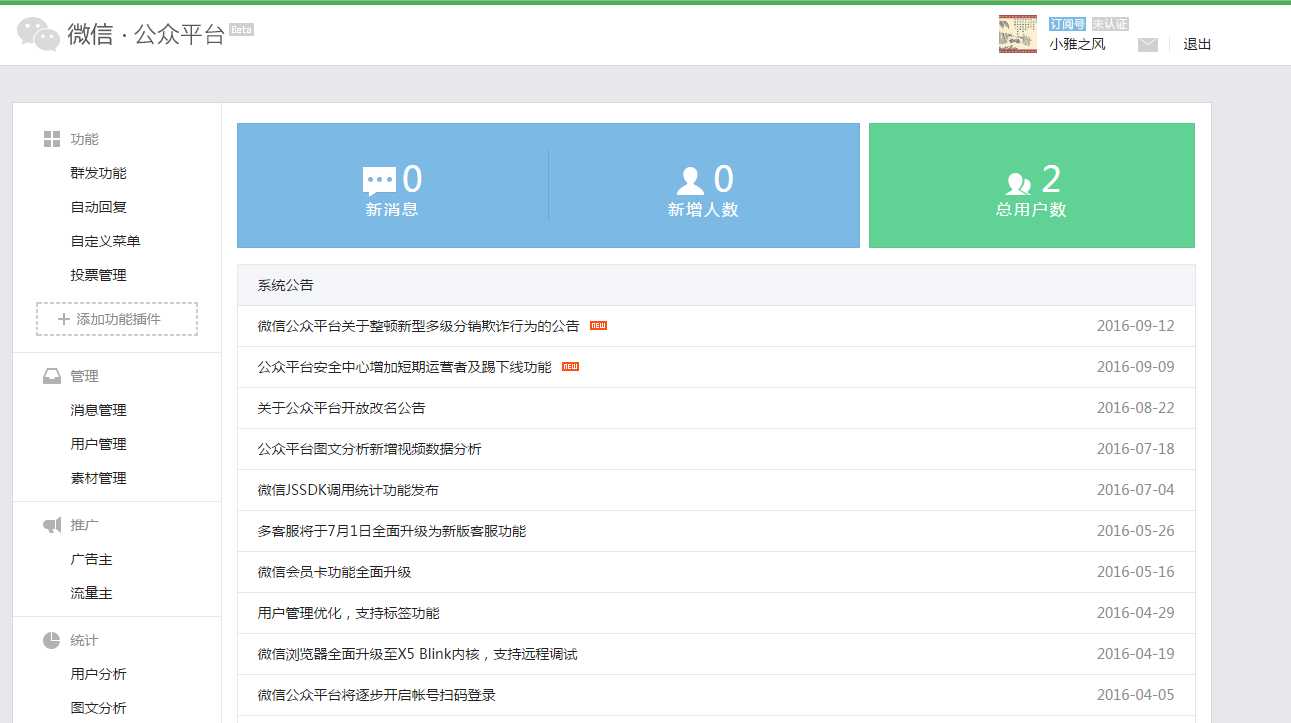Open 微信JSSDK调用统计功能发布 announcement
1291x723 pixels.
pyautogui.click(x=347, y=490)
